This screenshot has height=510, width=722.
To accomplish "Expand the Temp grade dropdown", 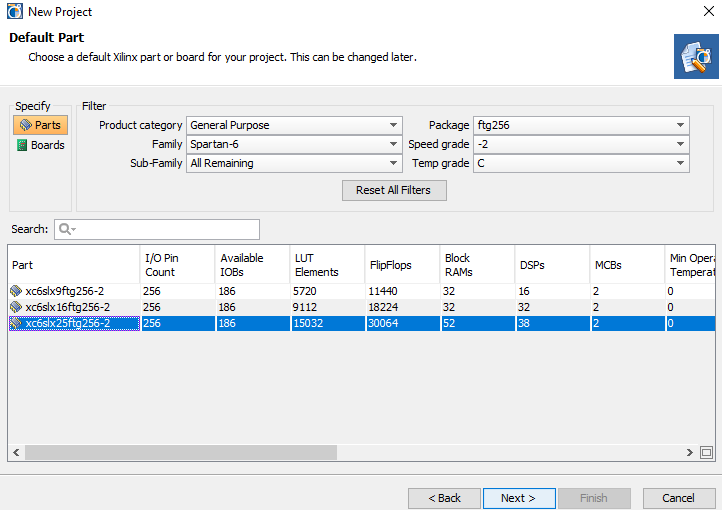I will point(581,163).
